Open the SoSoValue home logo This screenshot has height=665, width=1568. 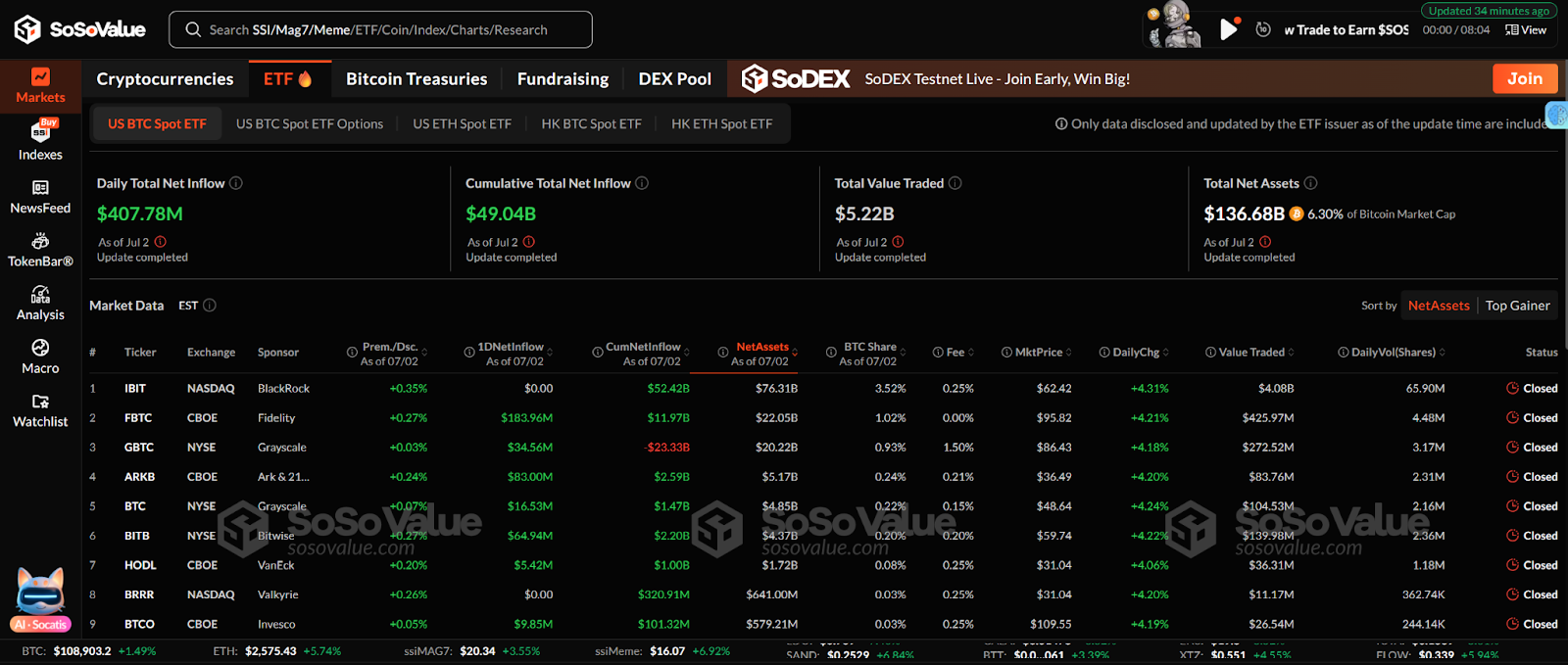tap(79, 29)
